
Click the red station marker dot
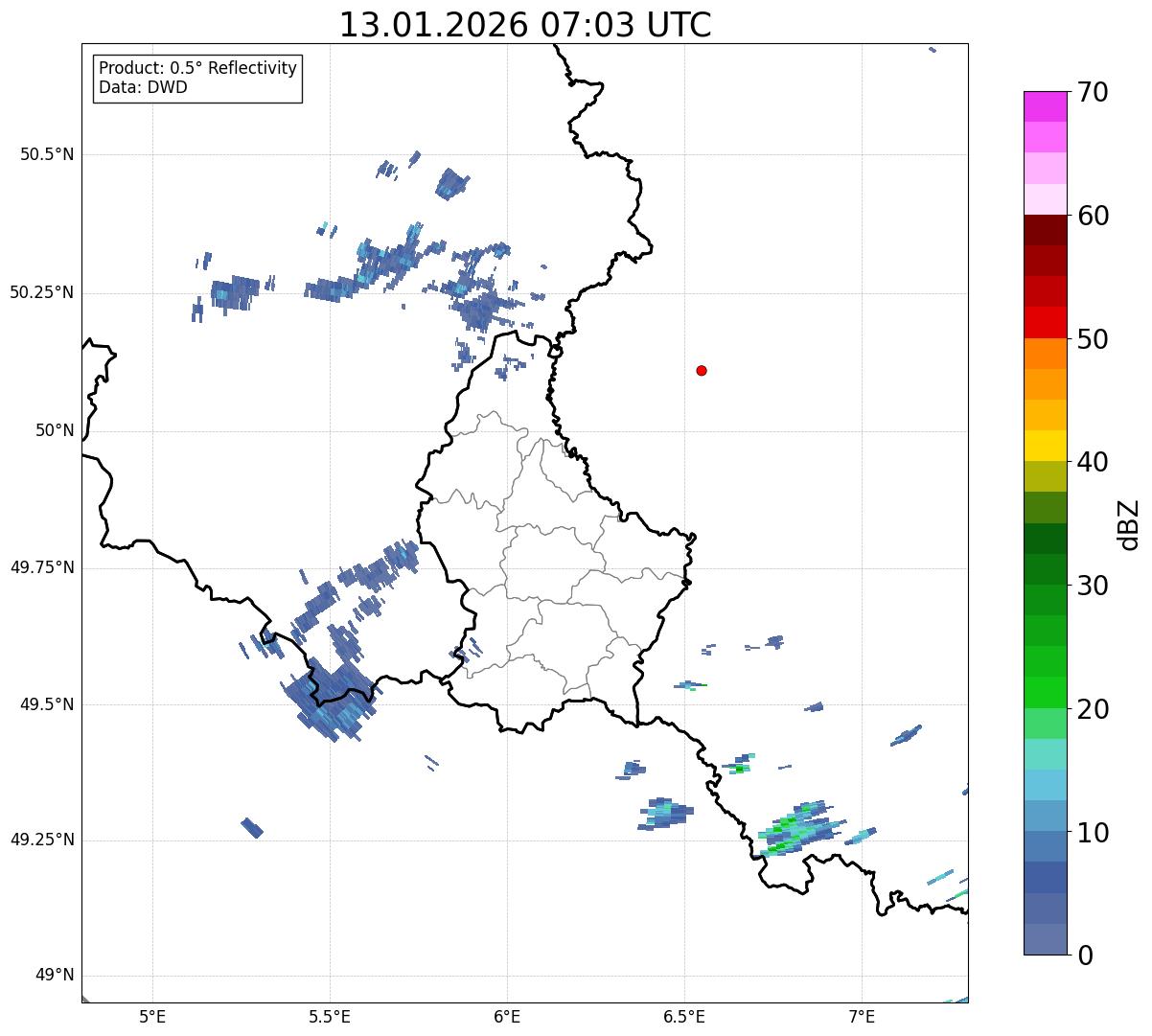point(702,370)
